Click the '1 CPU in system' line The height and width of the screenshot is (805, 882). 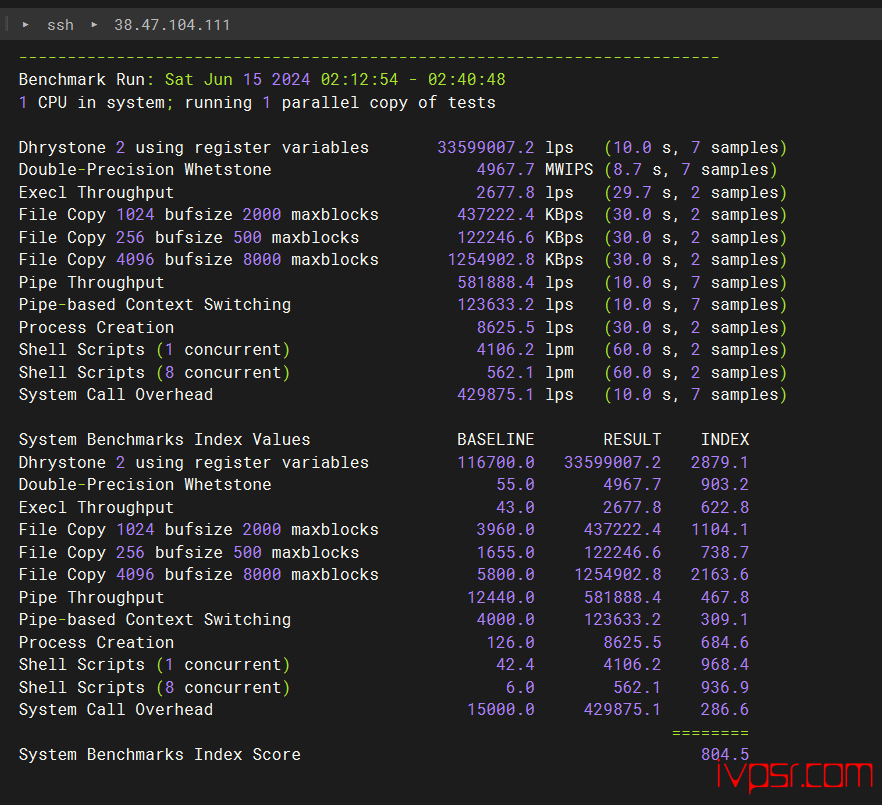[256, 103]
